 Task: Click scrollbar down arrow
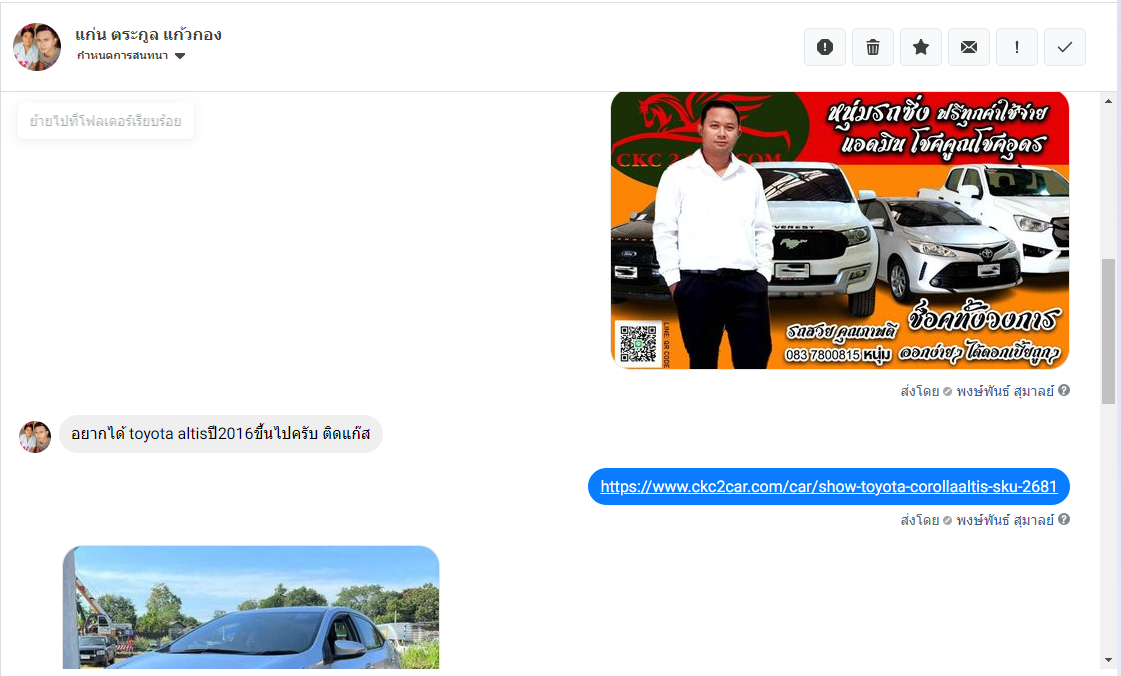point(1109,660)
